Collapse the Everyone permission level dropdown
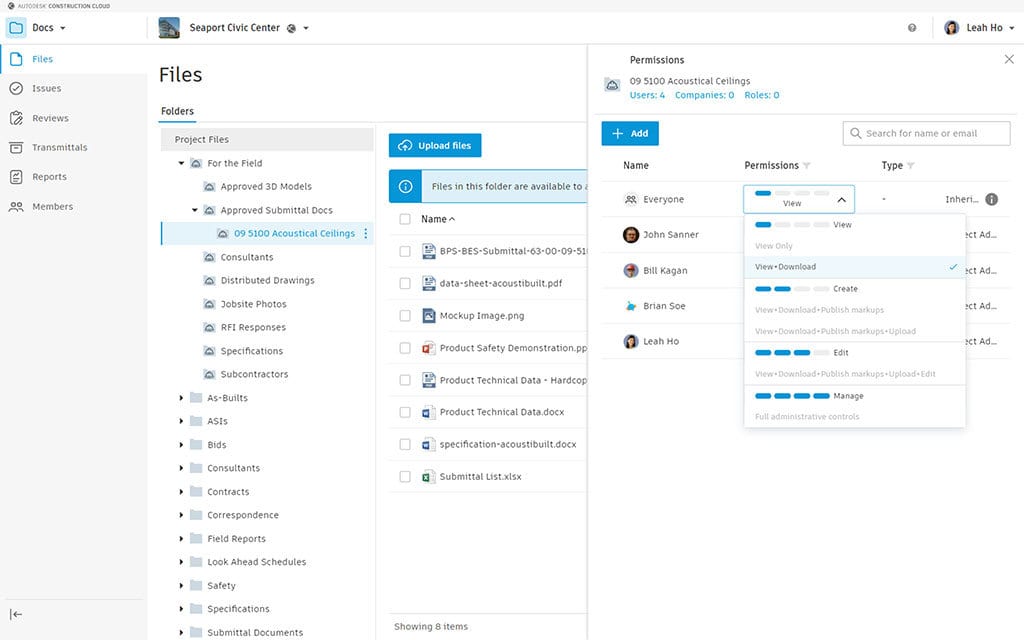The width and height of the screenshot is (1024, 640). 842,200
